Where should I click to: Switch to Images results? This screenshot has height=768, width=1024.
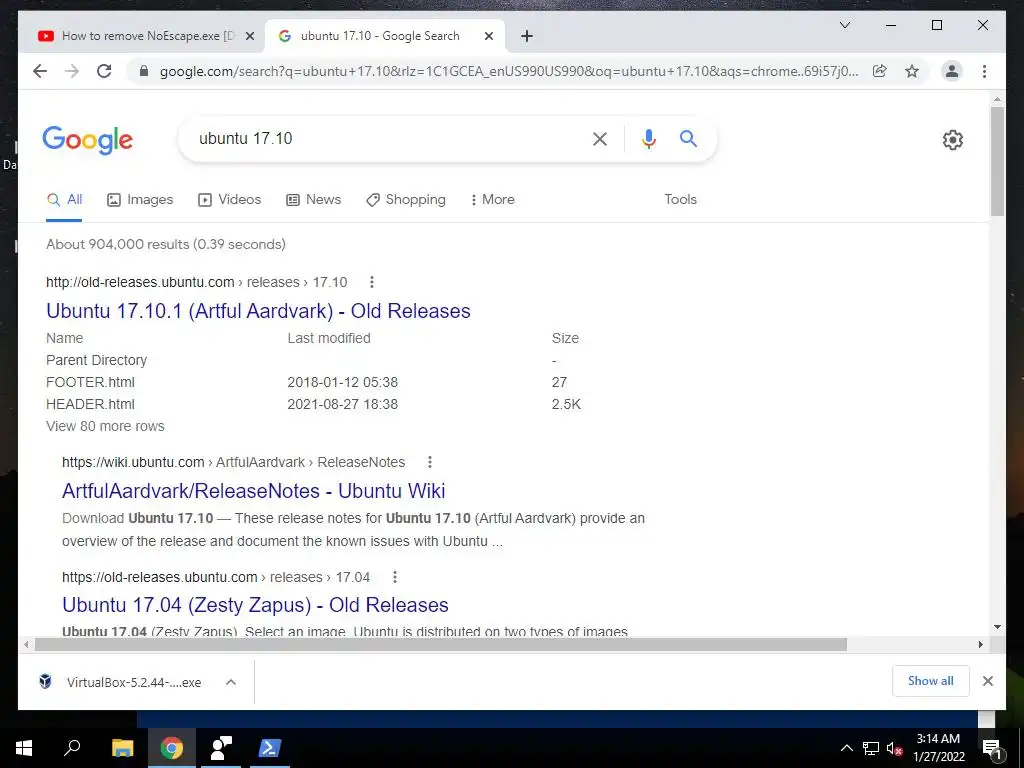point(140,200)
